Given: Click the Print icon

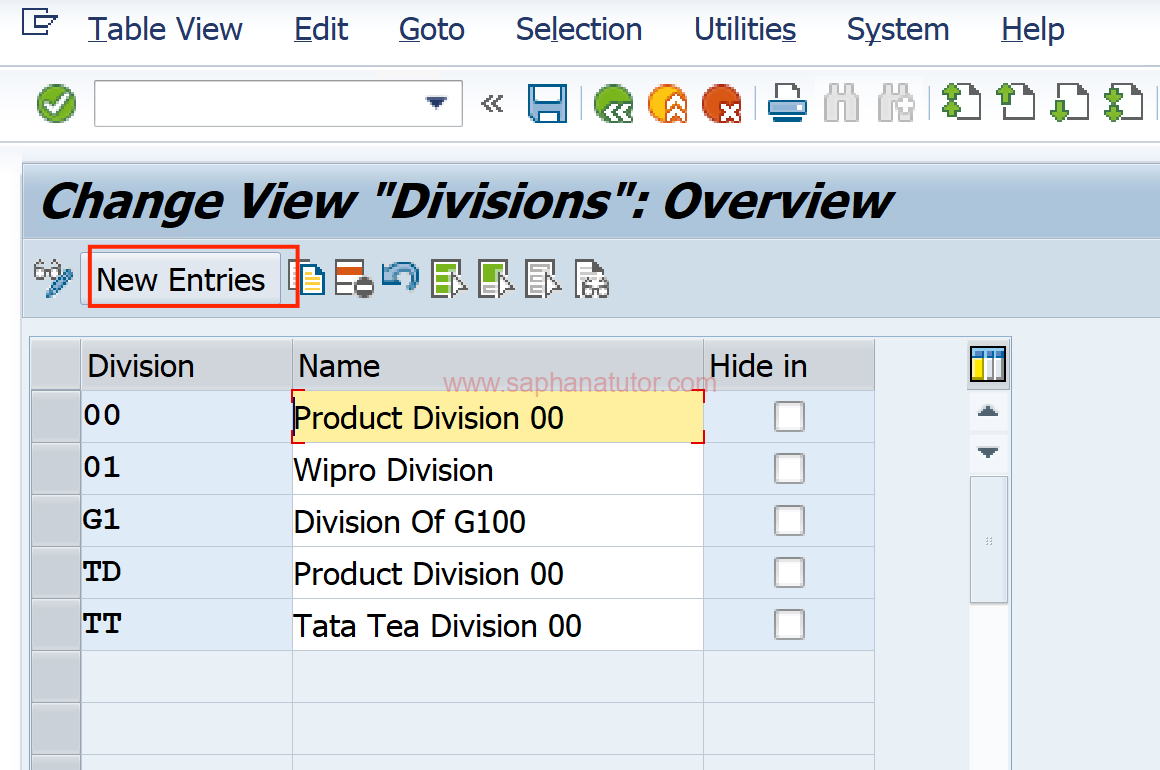Looking at the screenshot, I should 786,104.
